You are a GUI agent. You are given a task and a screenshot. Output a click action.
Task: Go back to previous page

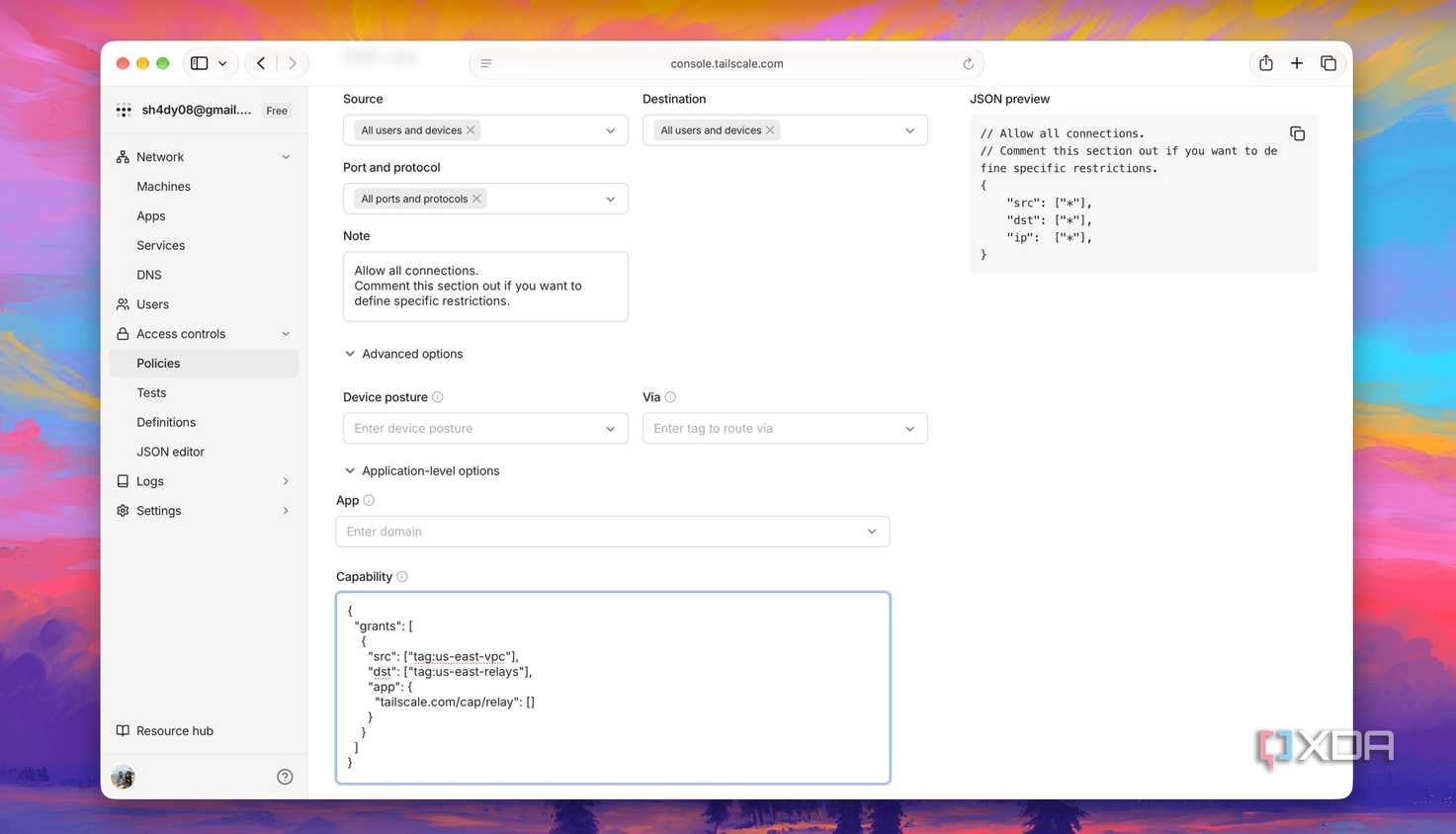tap(261, 63)
